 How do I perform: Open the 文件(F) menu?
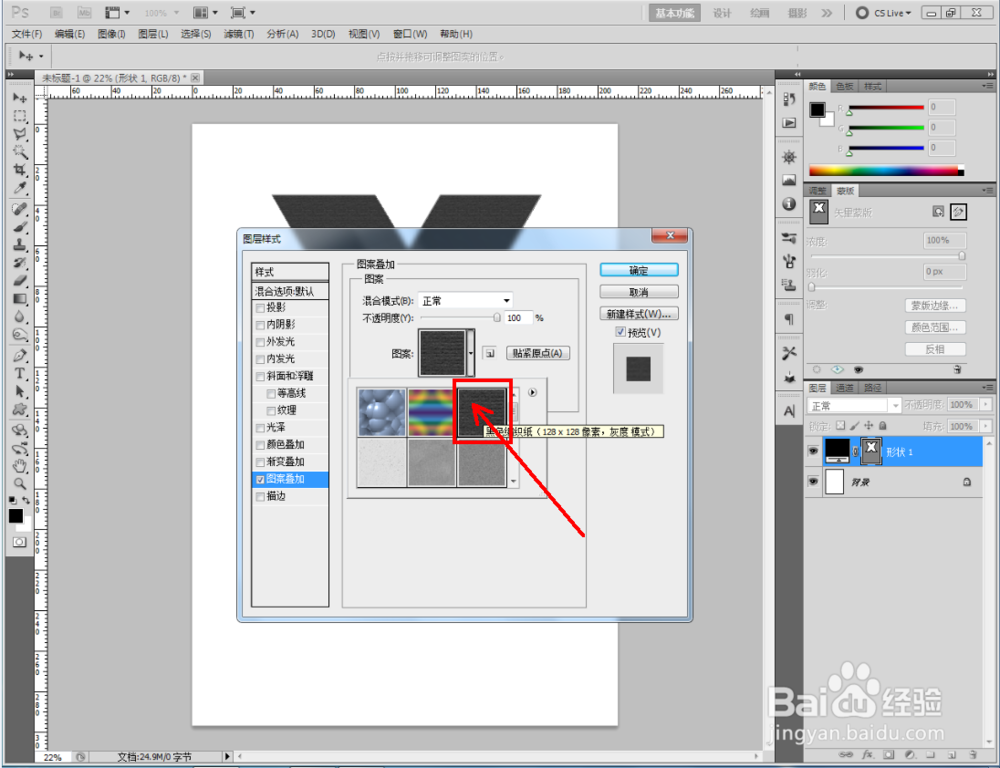[27, 34]
